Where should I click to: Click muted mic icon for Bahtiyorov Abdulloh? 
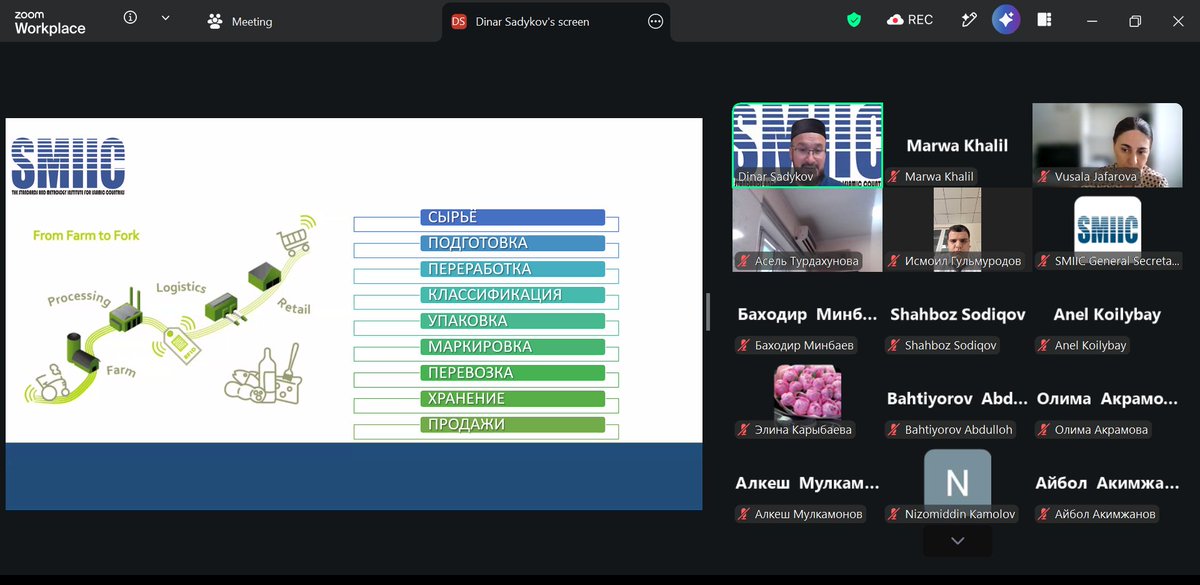point(894,430)
